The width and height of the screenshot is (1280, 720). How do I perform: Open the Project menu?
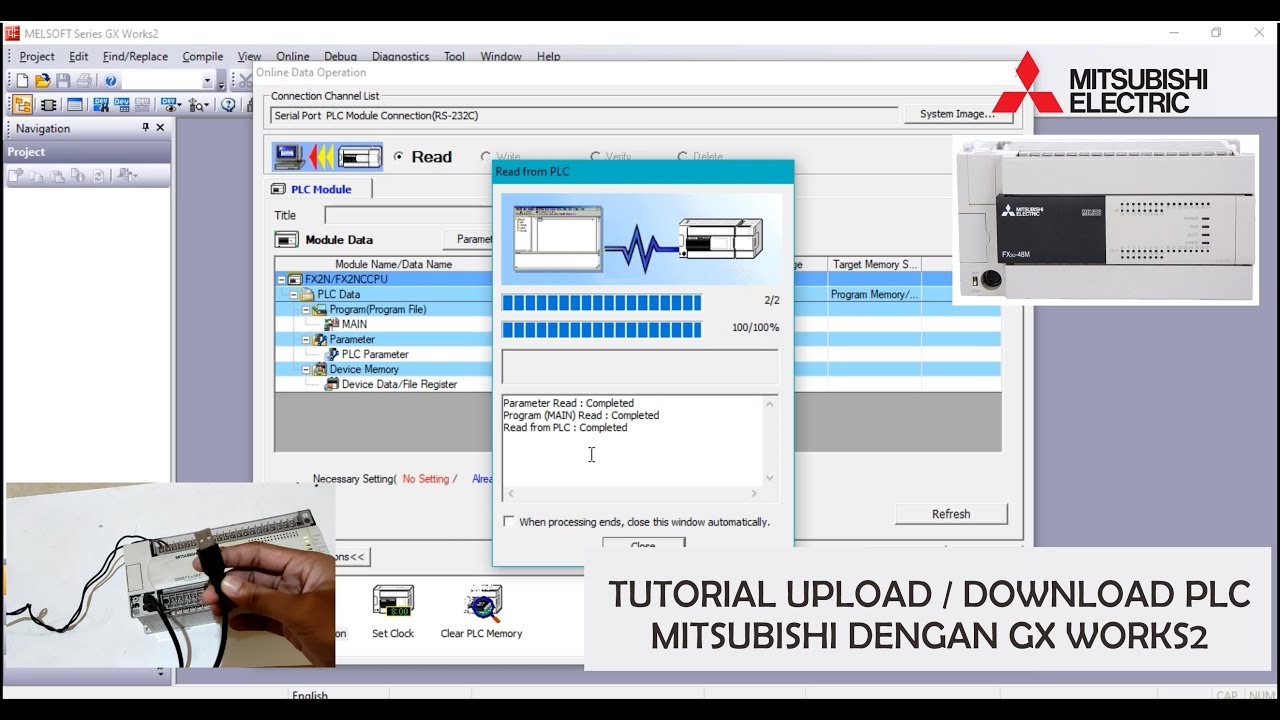(37, 57)
